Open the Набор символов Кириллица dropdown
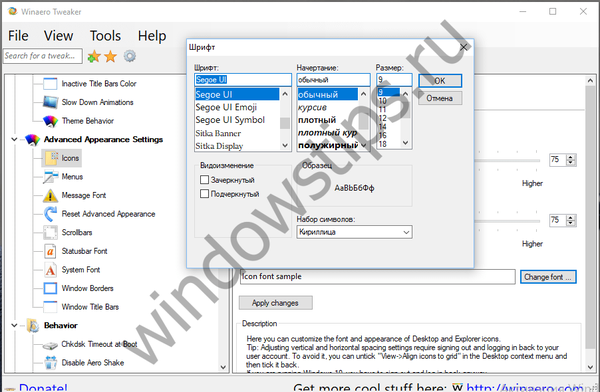The height and width of the screenshot is (392, 600). tap(354, 232)
